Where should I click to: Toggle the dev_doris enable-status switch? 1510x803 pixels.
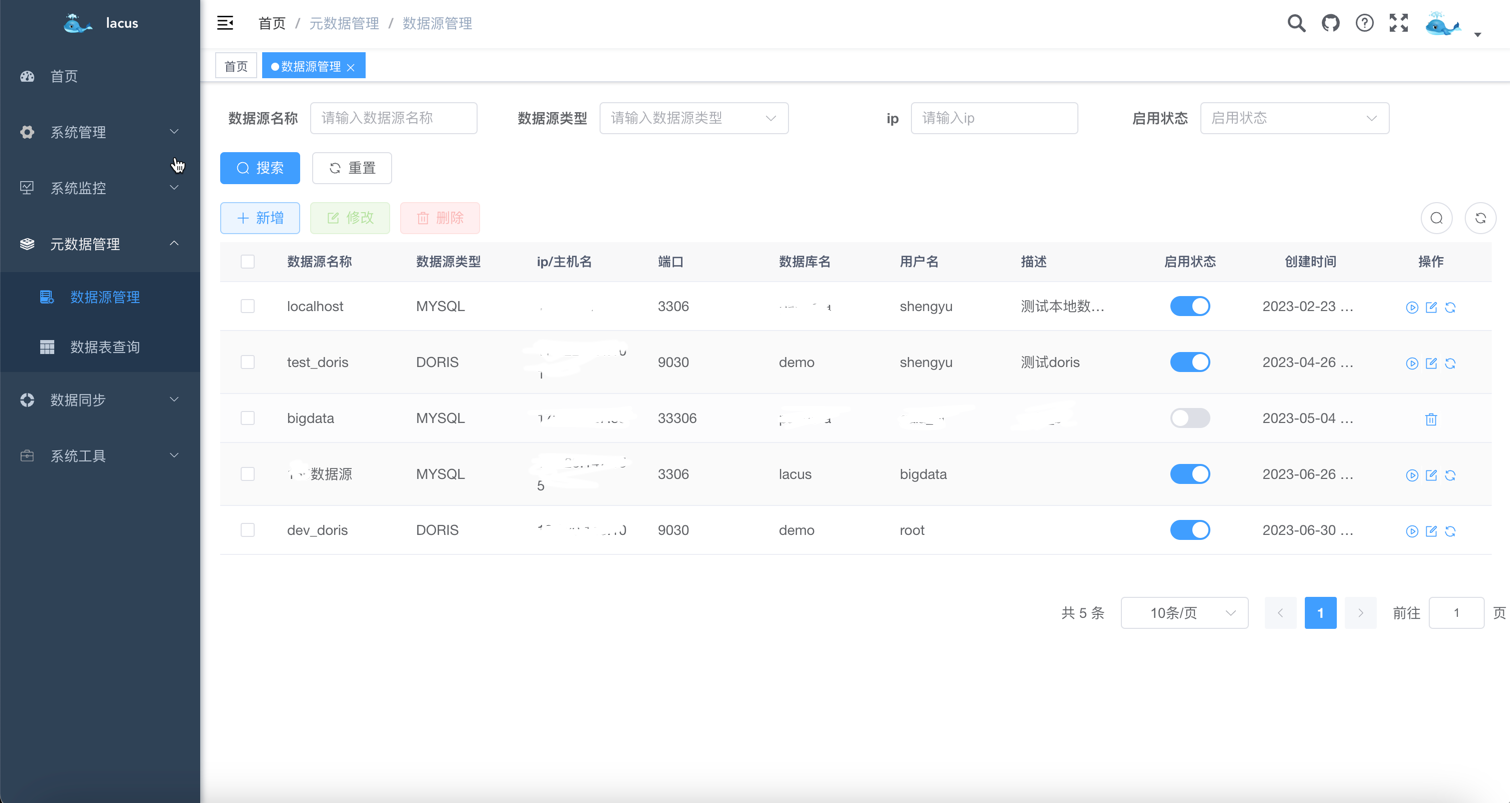coord(1190,530)
